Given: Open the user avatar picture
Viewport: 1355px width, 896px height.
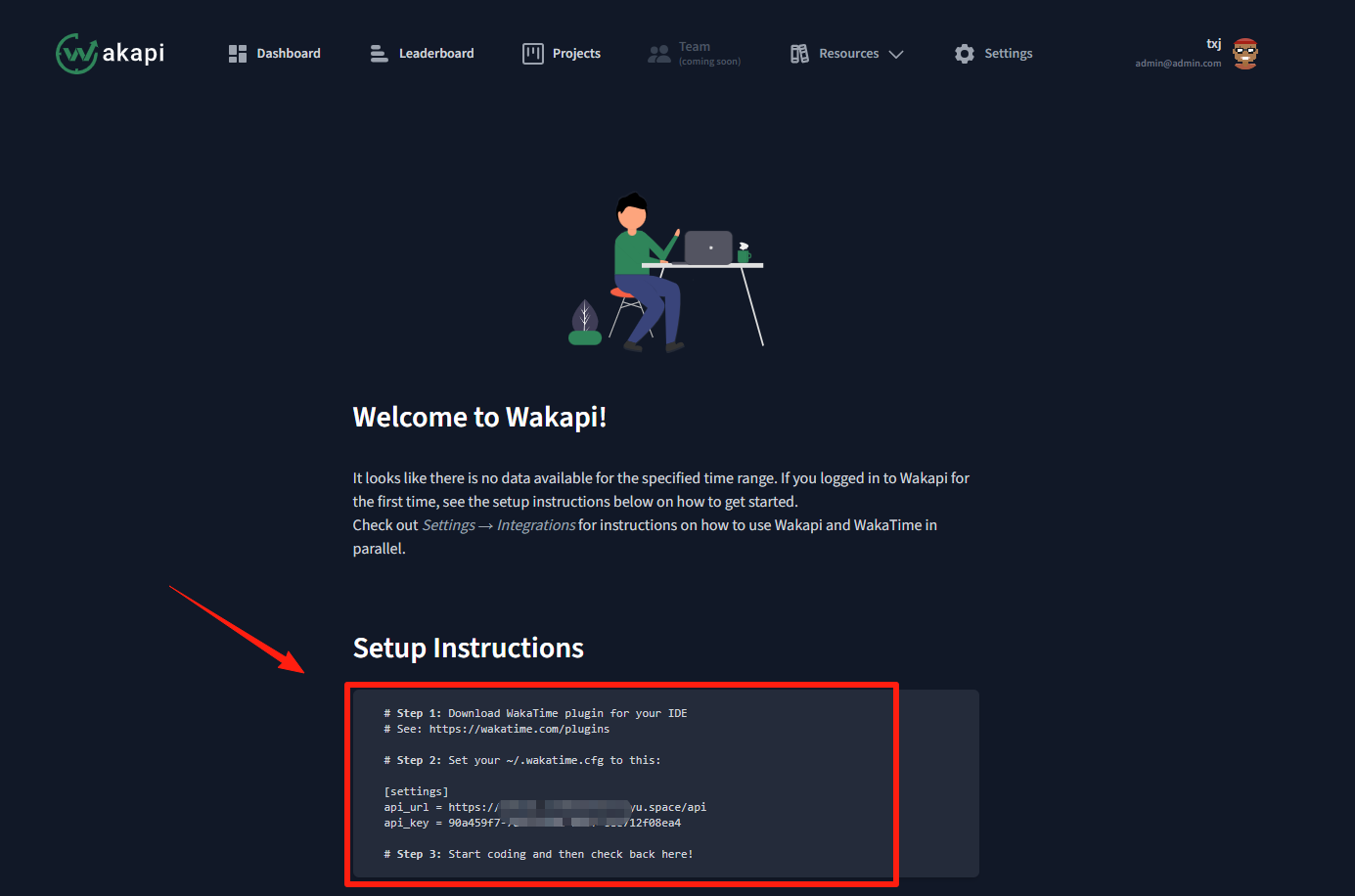Looking at the screenshot, I should coord(1245,54).
